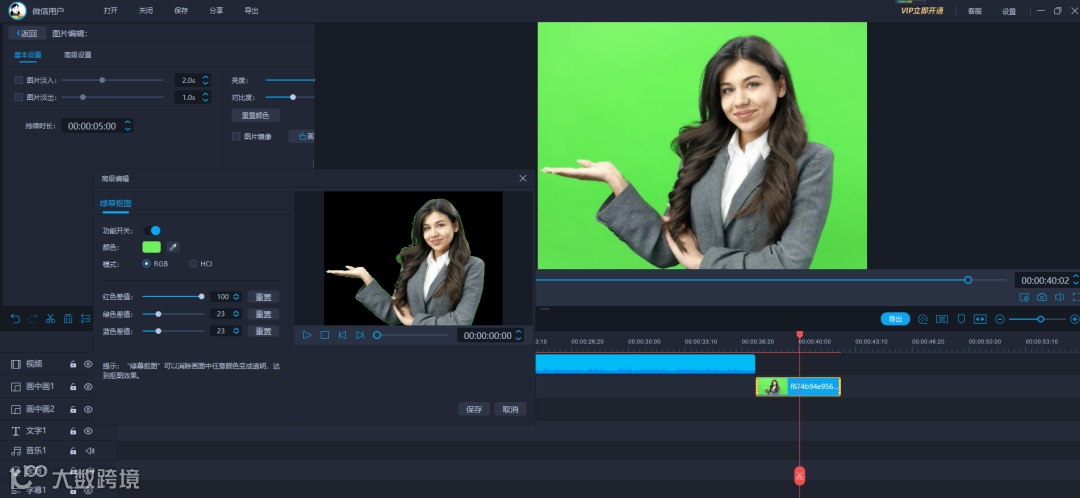Adjust 持续时长 00:00:05:00 stepper
Image resolution: width=1080 pixels, height=498 pixels.
pyautogui.click(x=127, y=126)
